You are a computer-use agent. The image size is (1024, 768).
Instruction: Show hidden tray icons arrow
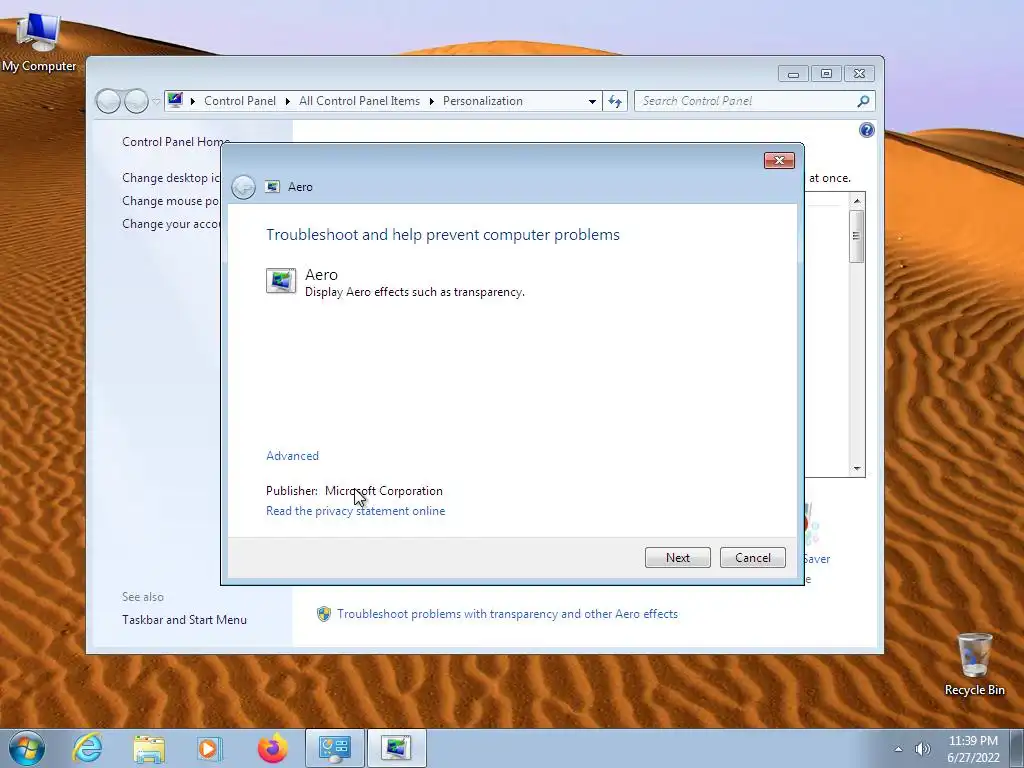[x=899, y=749]
